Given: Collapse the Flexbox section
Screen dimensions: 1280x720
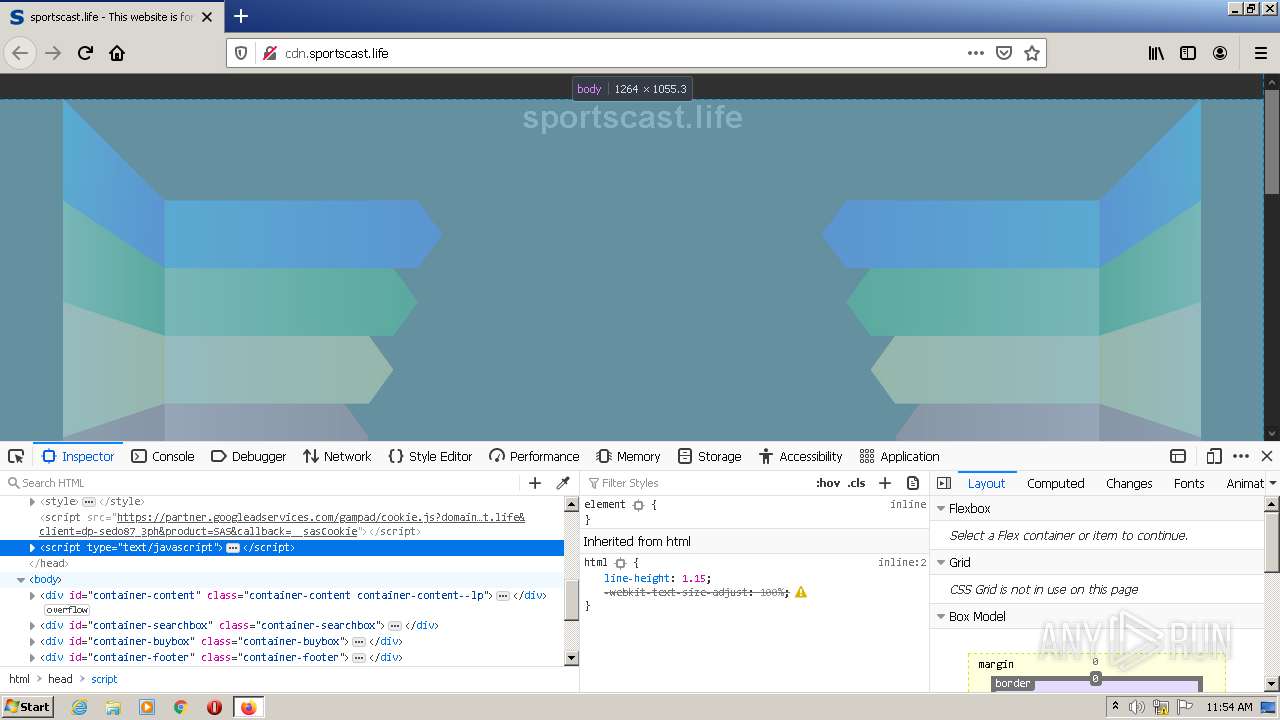Looking at the screenshot, I should click(941, 508).
